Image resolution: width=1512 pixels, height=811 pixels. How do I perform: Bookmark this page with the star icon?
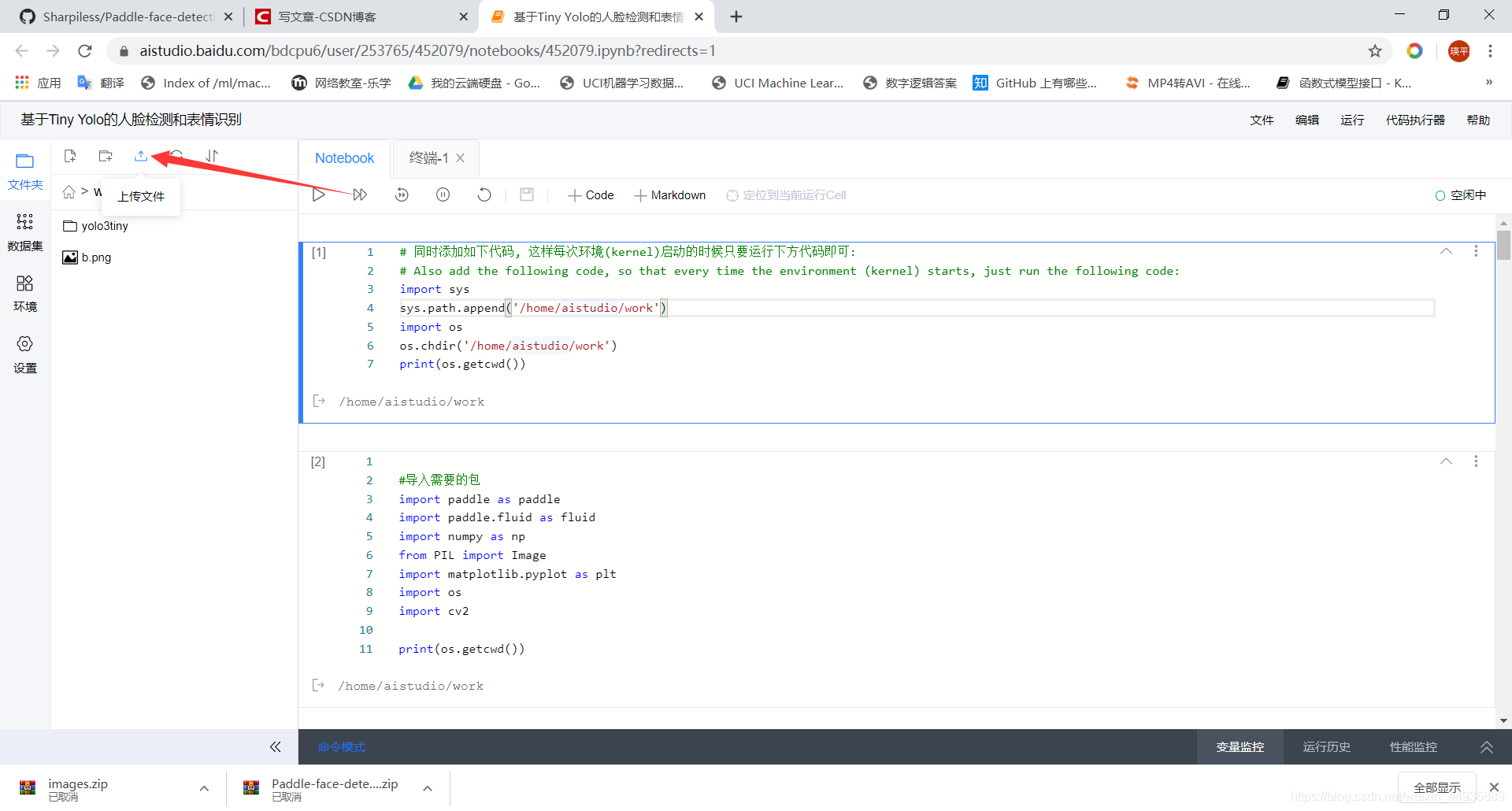coord(1375,51)
